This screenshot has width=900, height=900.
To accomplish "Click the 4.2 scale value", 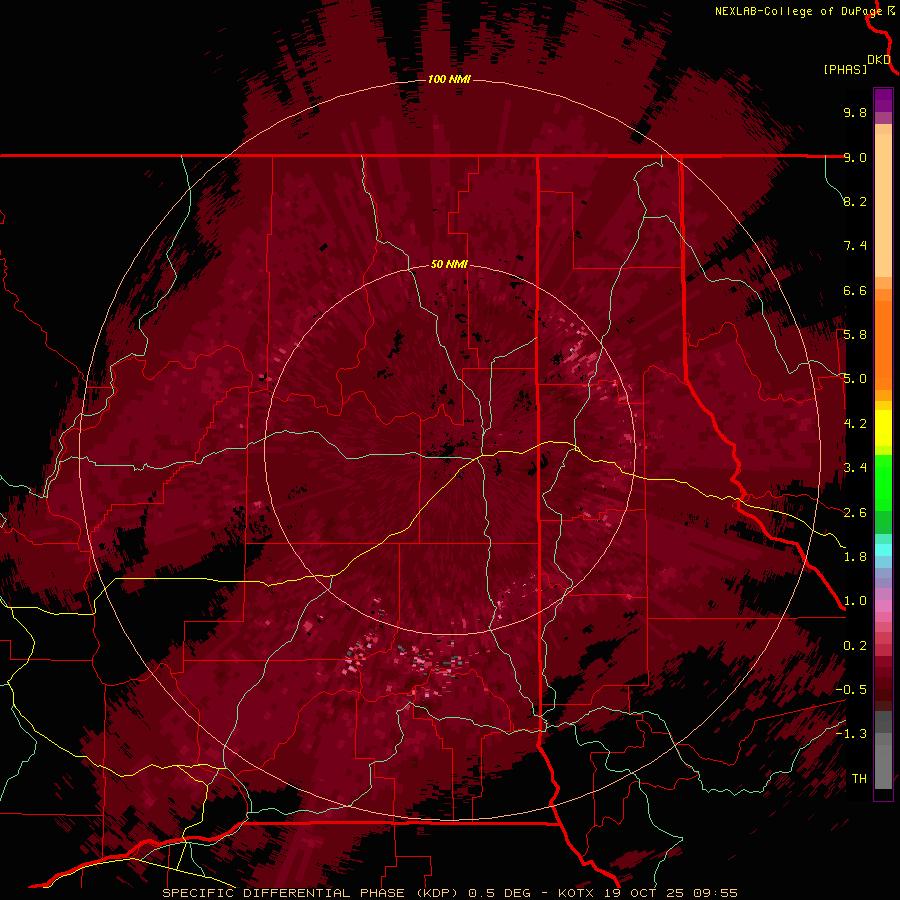I will point(855,424).
